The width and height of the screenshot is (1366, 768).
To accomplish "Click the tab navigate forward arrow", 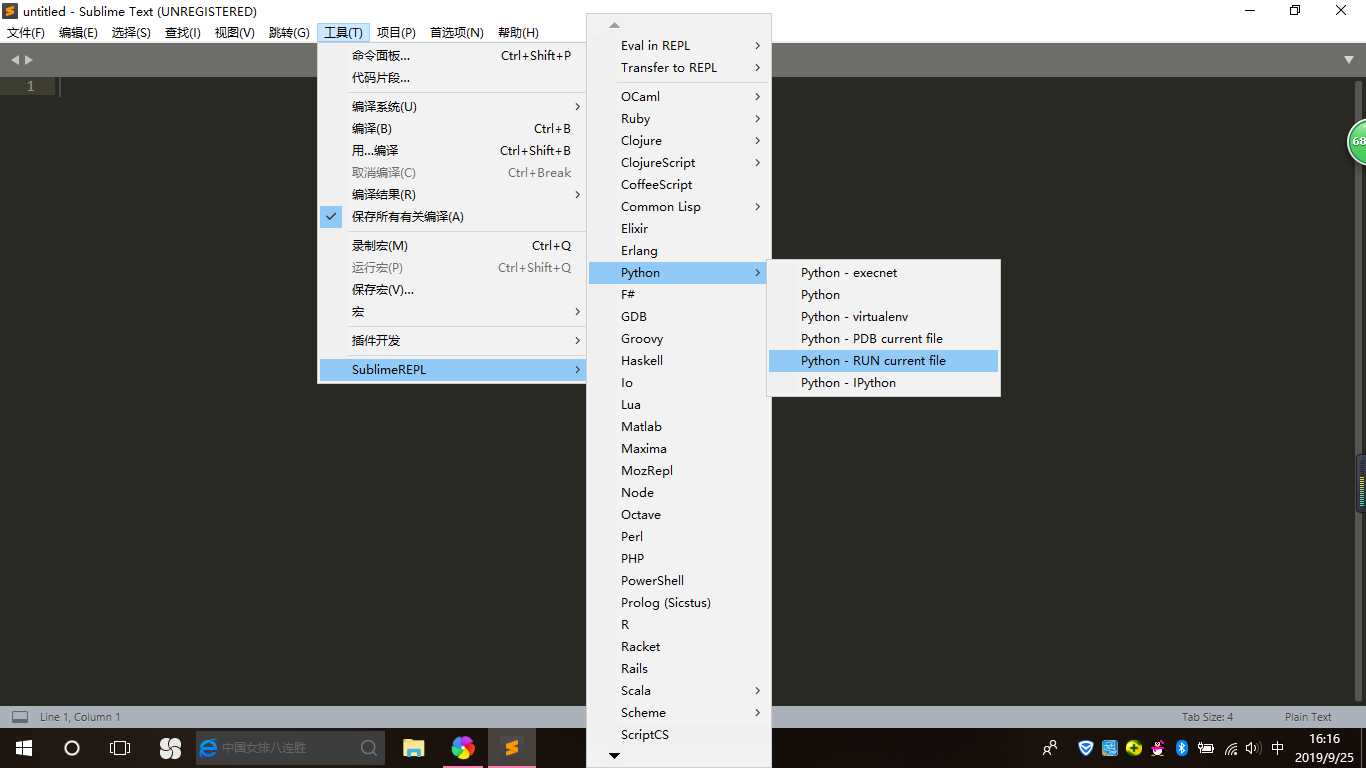I will click(29, 60).
